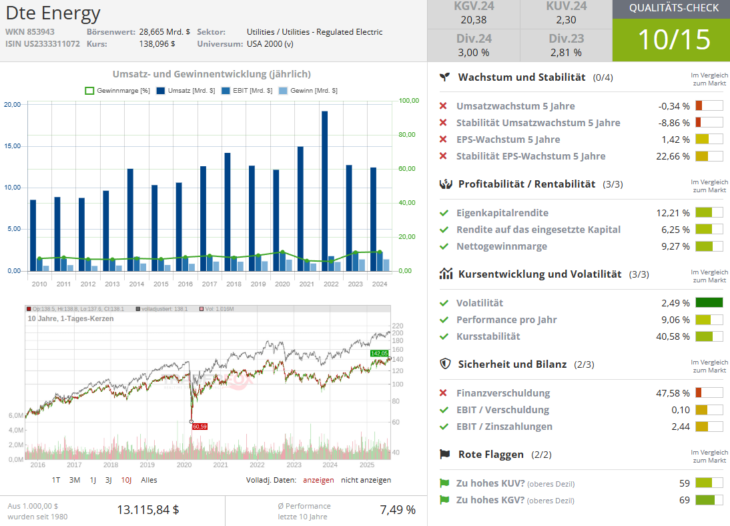Click the tall 2022 Umsatz bar
Screen dimensions: 730x526
click(324, 191)
